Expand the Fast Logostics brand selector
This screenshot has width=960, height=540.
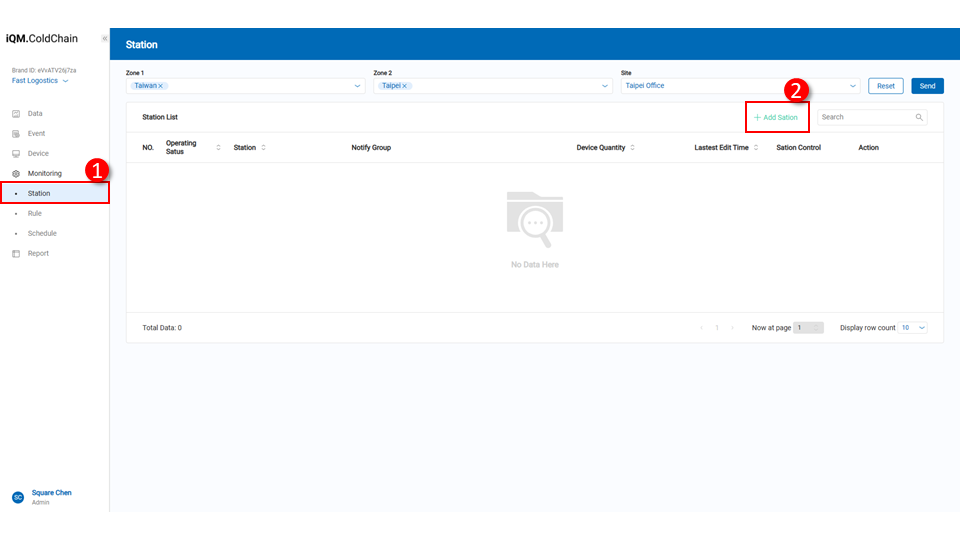point(66,81)
